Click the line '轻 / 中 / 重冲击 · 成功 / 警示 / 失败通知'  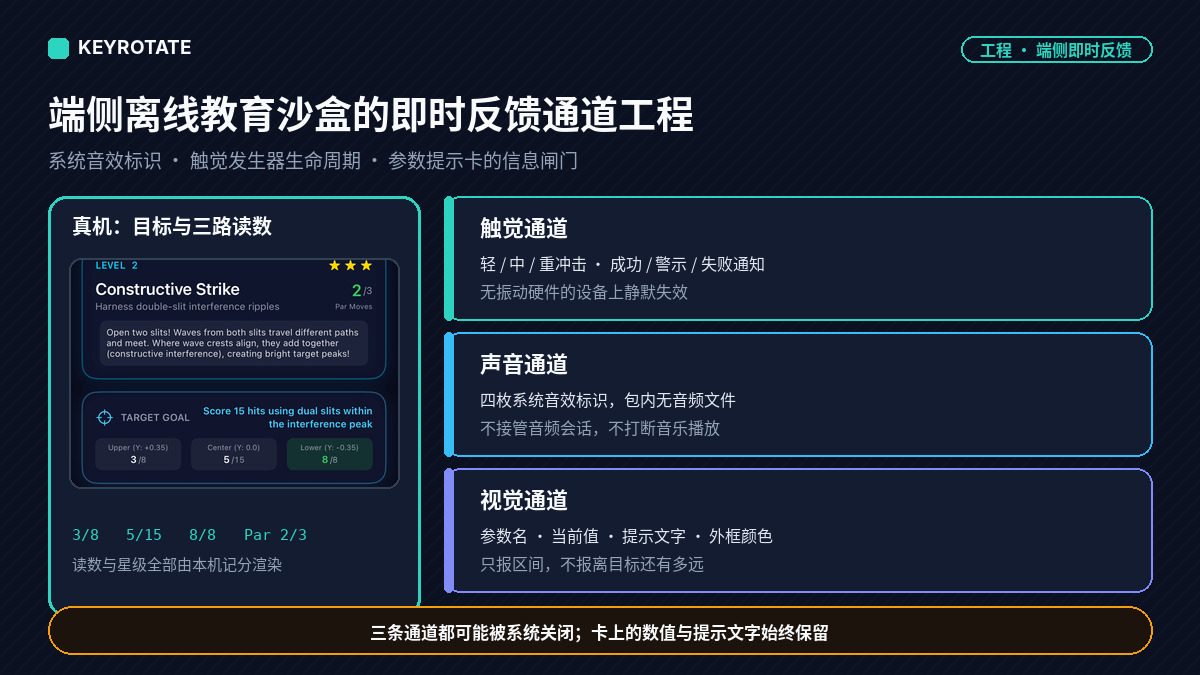[622, 264]
